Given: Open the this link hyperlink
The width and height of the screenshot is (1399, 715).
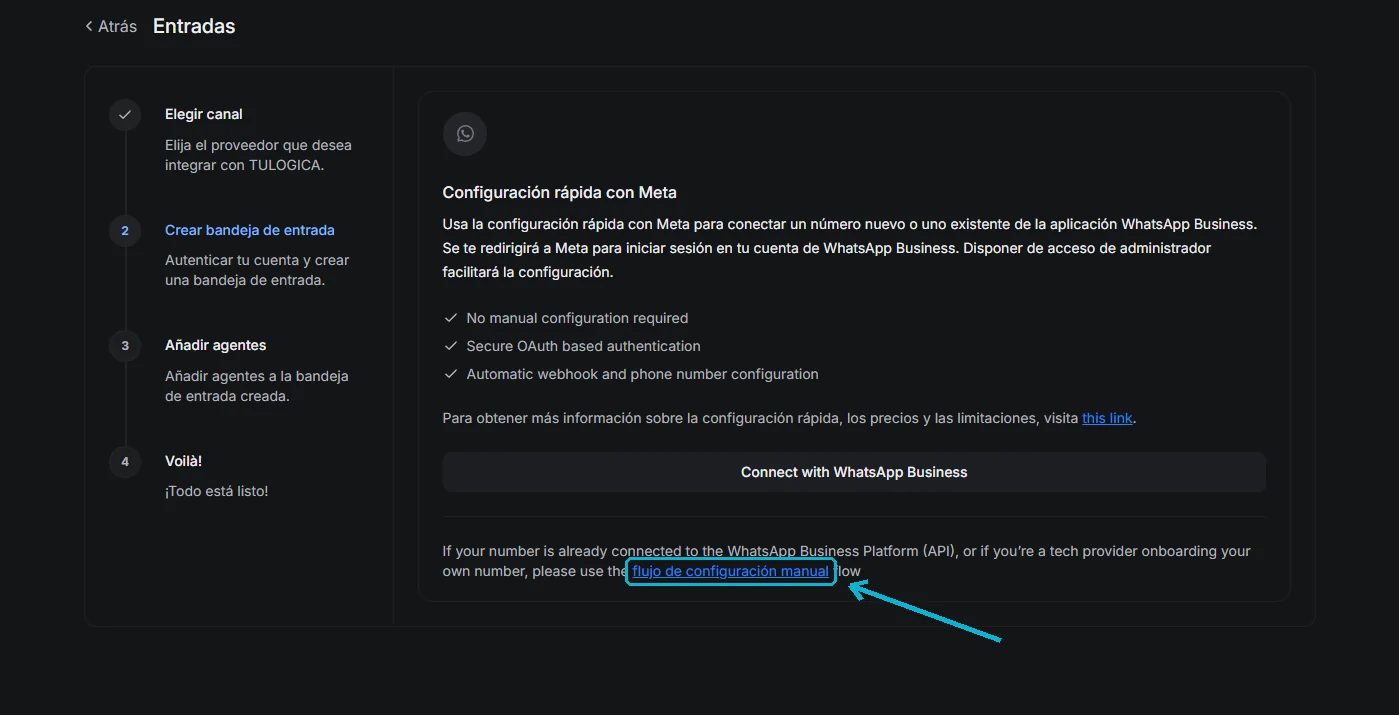Looking at the screenshot, I should [x=1107, y=418].
